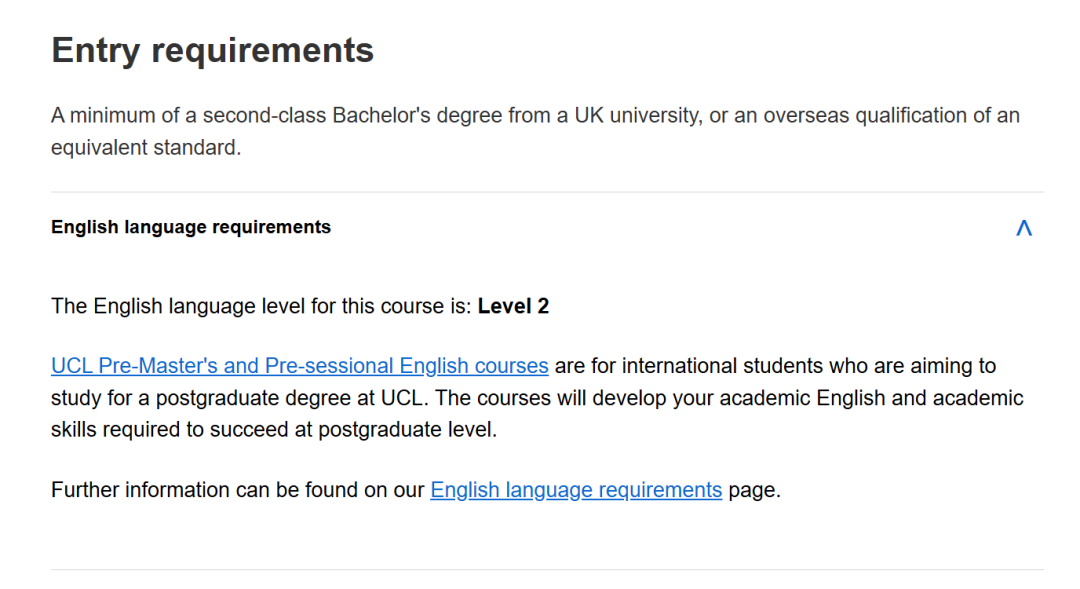
Task: Click the bold "English language requirements" accordion title
Action: (191, 227)
